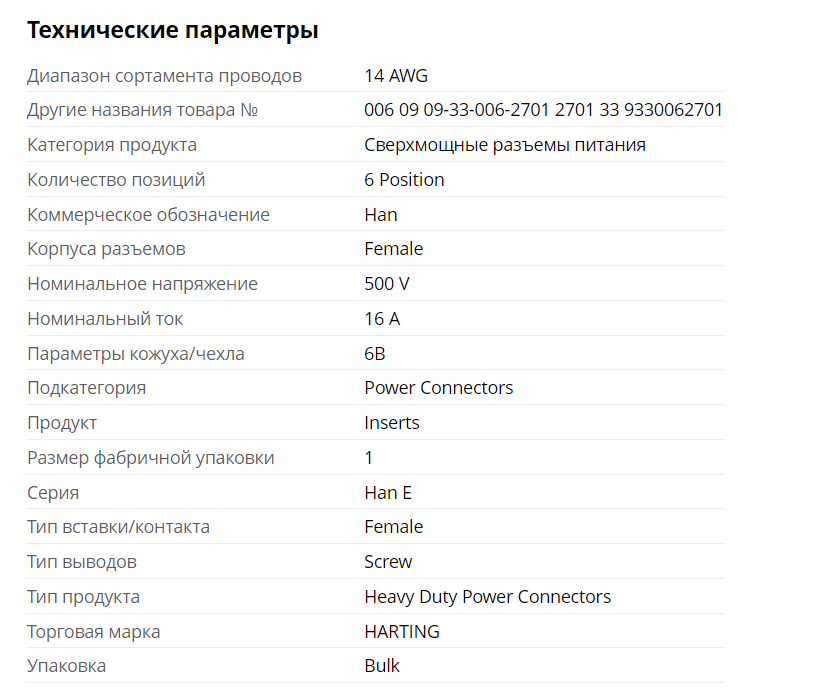Click the '500 V' rated voltage value
The image size is (830, 690).
coord(387,284)
